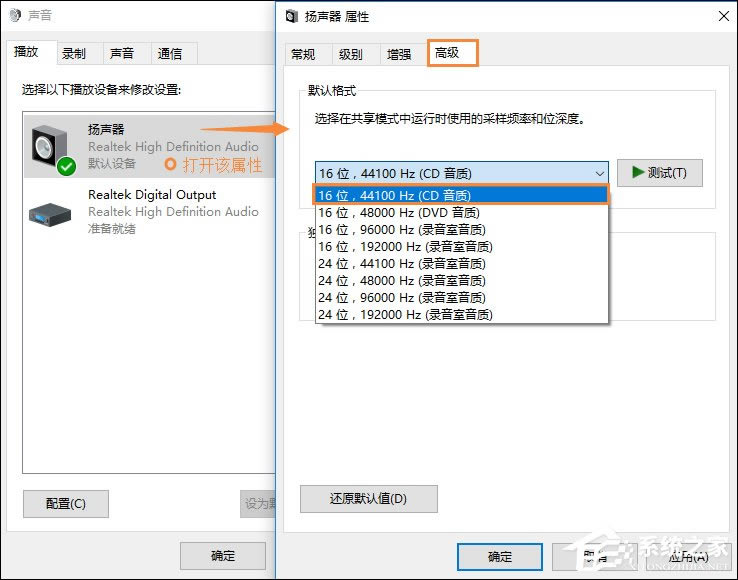Image resolution: width=738 pixels, height=580 pixels.
Task: Click the 设为默认值 button in 声音 window
Action: tap(258, 504)
